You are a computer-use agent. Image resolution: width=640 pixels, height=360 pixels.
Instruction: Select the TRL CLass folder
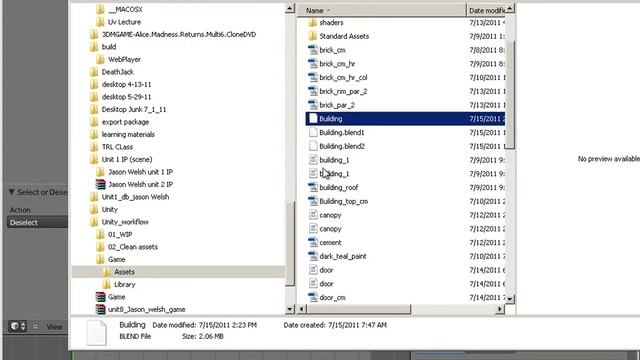[x=117, y=147]
